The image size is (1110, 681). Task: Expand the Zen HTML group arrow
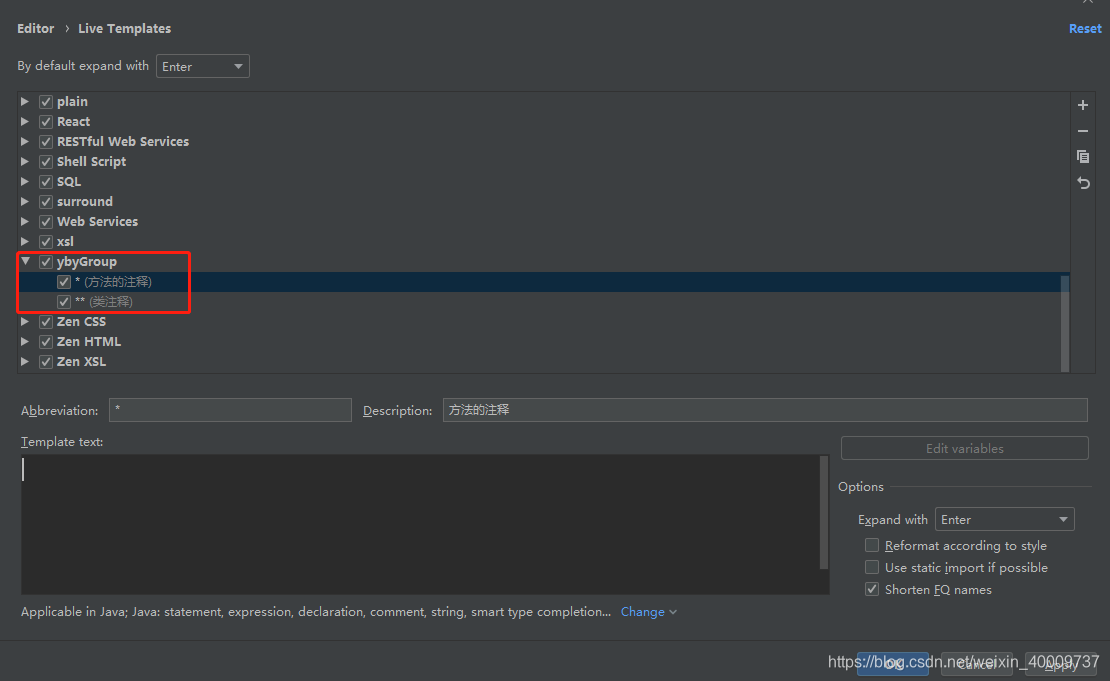click(25, 342)
